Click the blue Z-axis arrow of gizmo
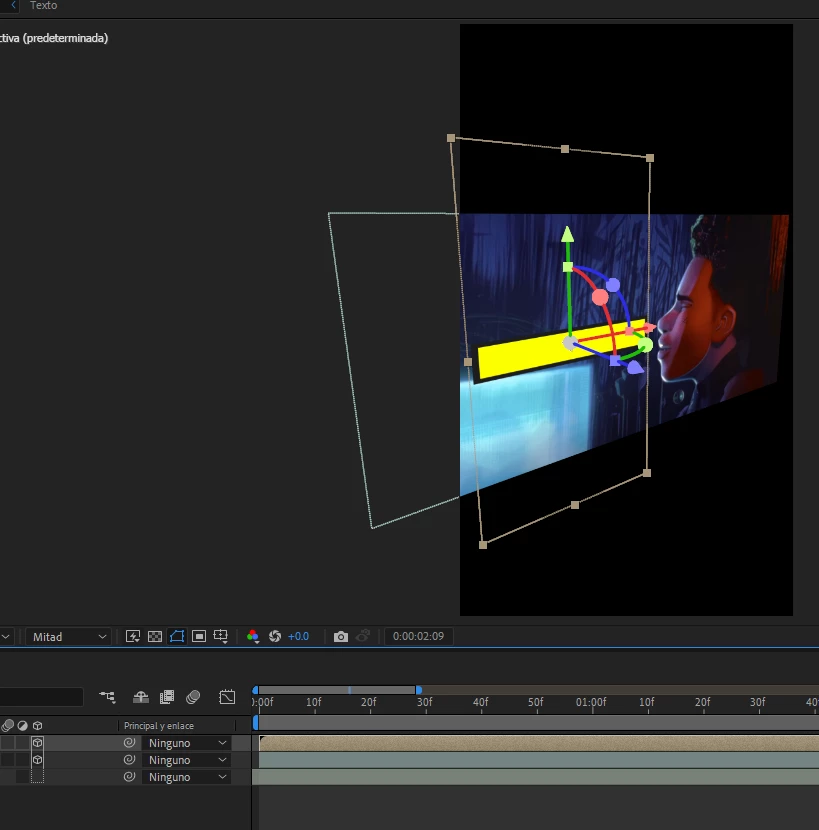Image resolution: width=819 pixels, height=830 pixels. point(636,367)
